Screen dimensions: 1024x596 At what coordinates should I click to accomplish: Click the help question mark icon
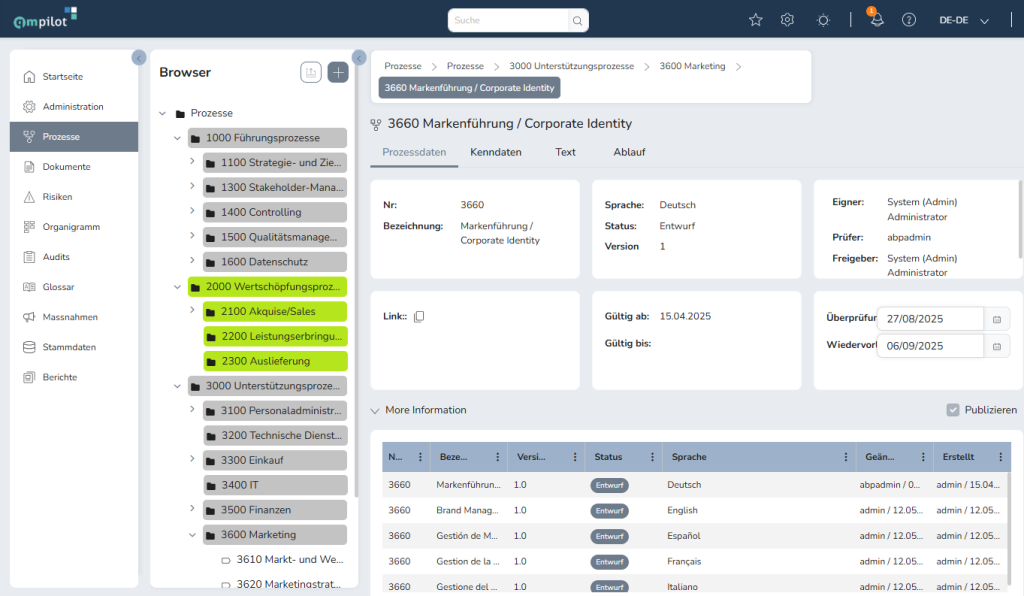908,20
